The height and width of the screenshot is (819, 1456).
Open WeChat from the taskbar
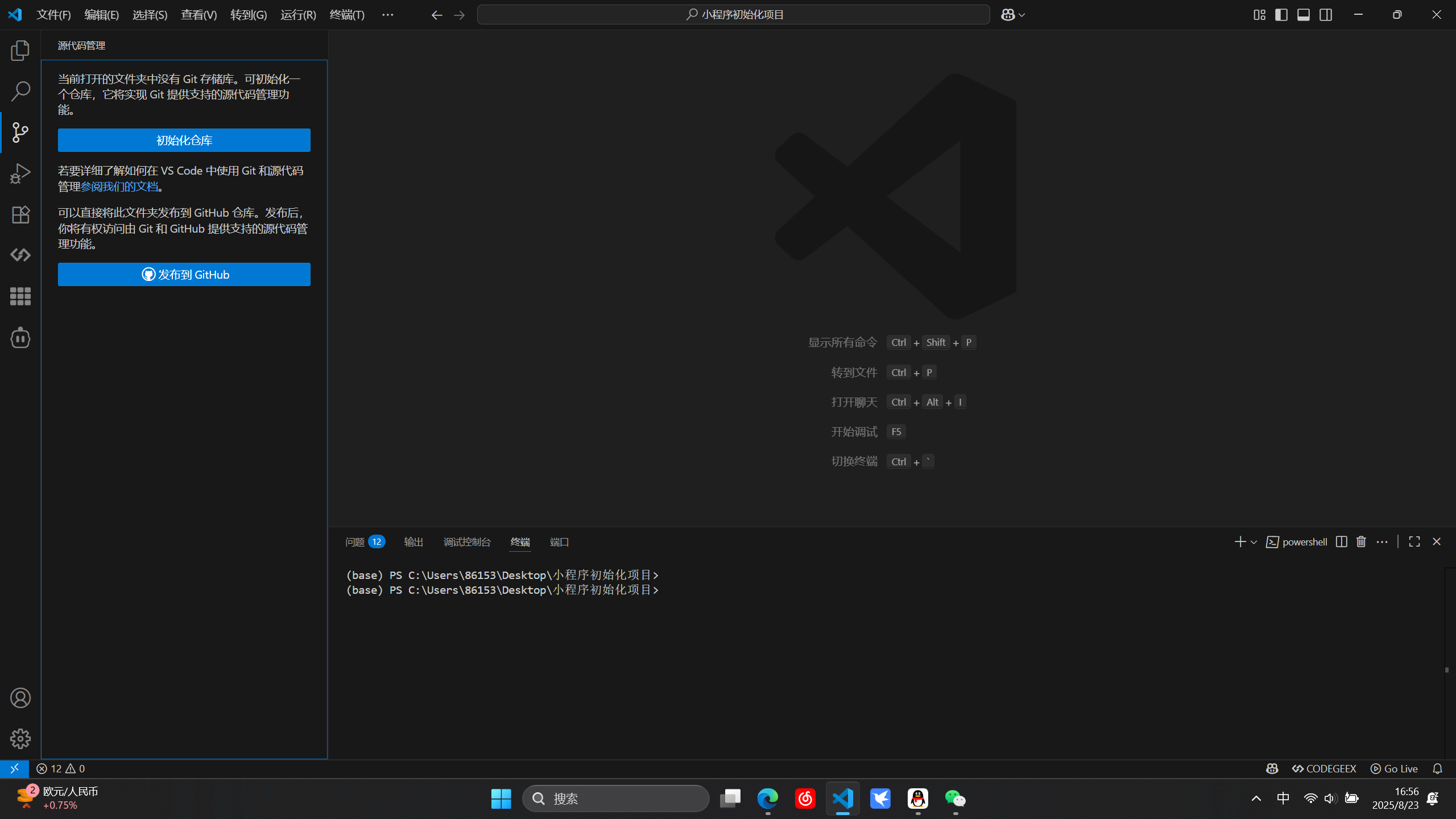(955, 799)
